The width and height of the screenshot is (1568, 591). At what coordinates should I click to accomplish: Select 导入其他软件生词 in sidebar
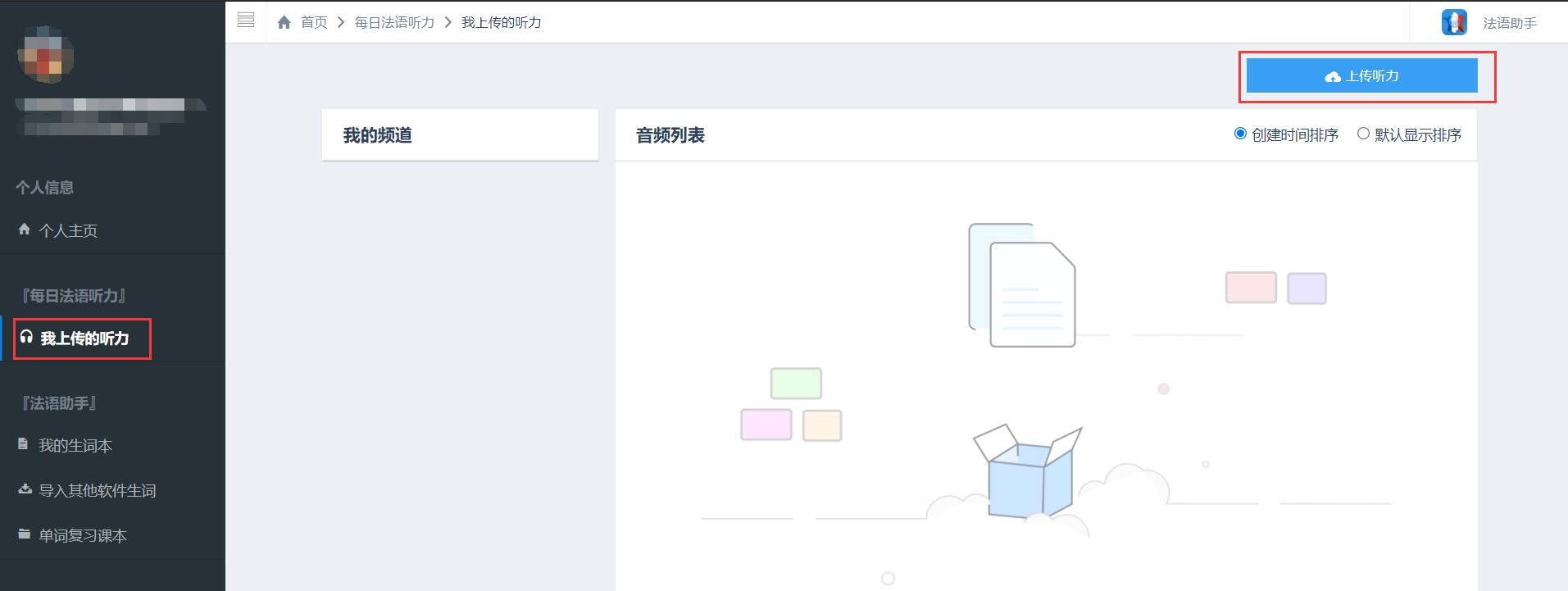[x=98, y=491]
